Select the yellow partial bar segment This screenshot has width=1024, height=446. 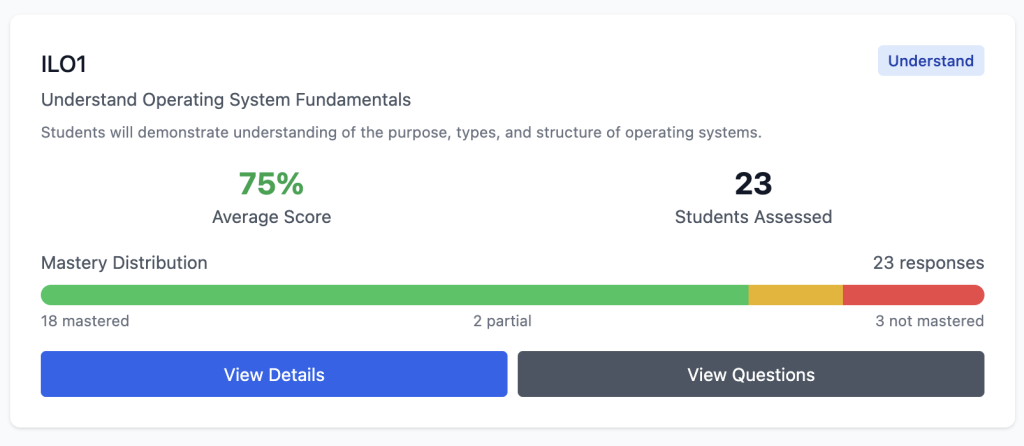pyautogui.click(x=795, y=295)
